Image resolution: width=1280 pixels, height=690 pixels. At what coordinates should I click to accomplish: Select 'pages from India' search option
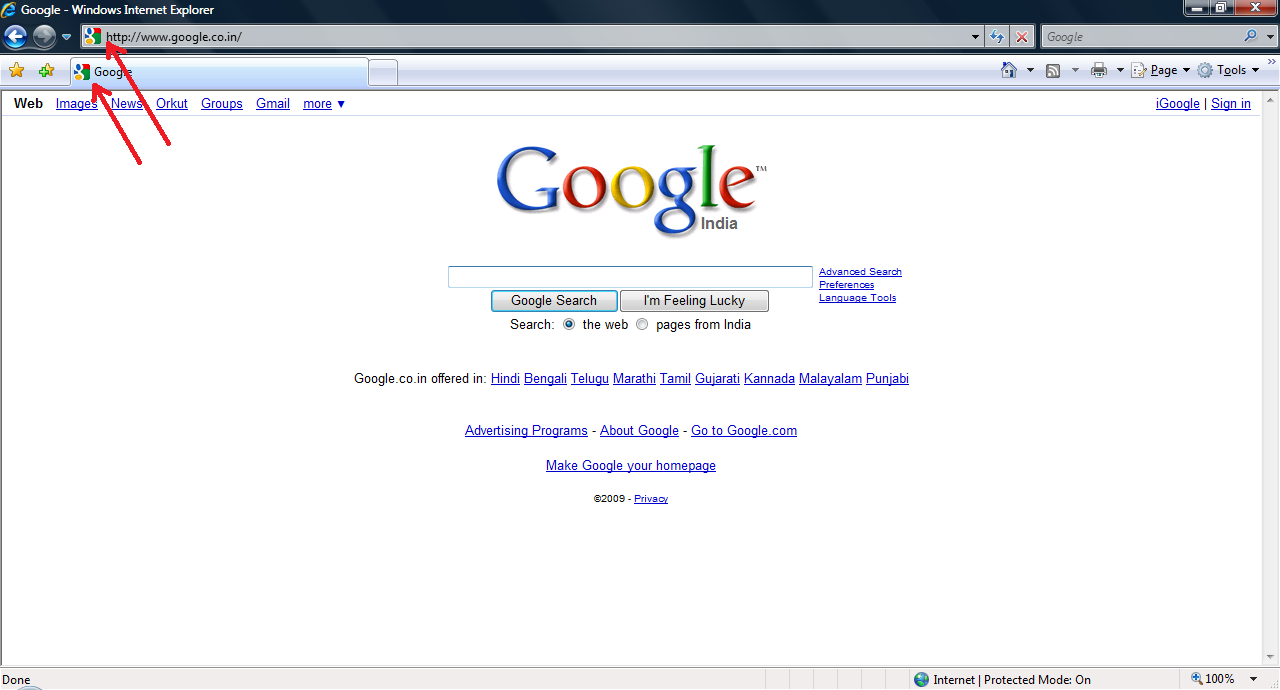point(642,324)
